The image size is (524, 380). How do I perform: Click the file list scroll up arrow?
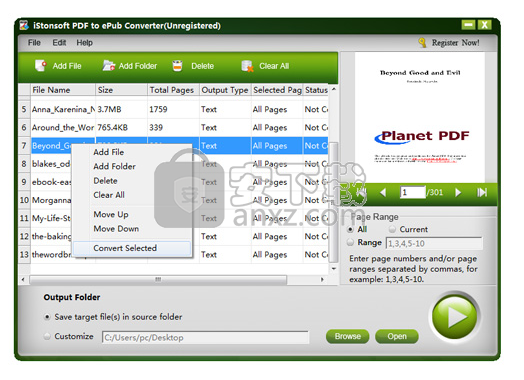(x=334, y=90)
